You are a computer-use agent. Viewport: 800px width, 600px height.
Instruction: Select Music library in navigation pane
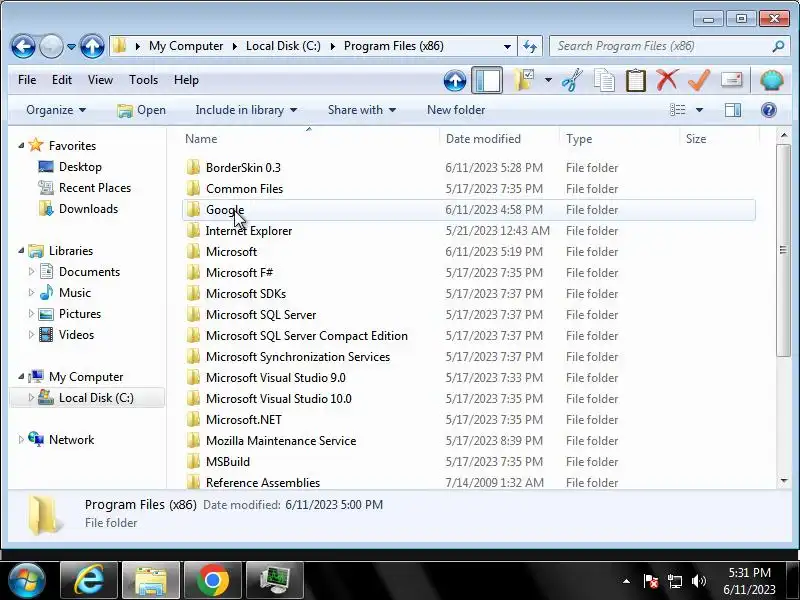pos(74,293)
